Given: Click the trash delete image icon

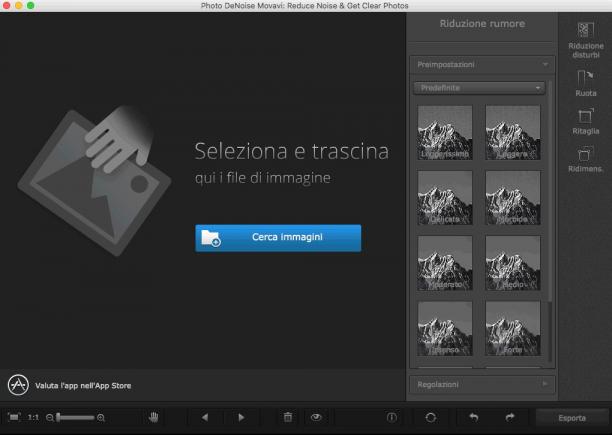Looking at the screenshot, I should tap(288, 417).
